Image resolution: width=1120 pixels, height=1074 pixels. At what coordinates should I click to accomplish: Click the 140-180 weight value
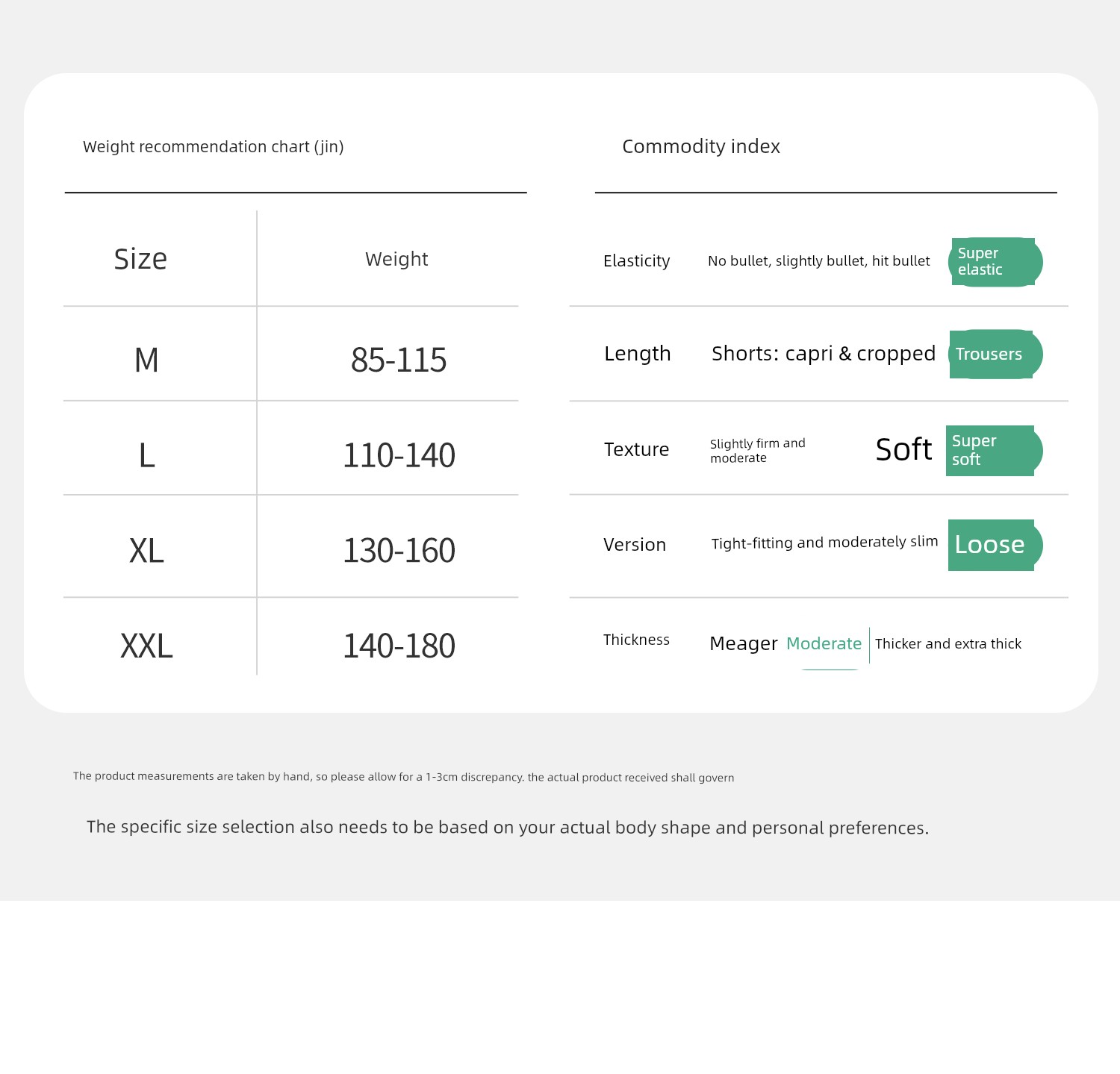[x=399, y=646]
